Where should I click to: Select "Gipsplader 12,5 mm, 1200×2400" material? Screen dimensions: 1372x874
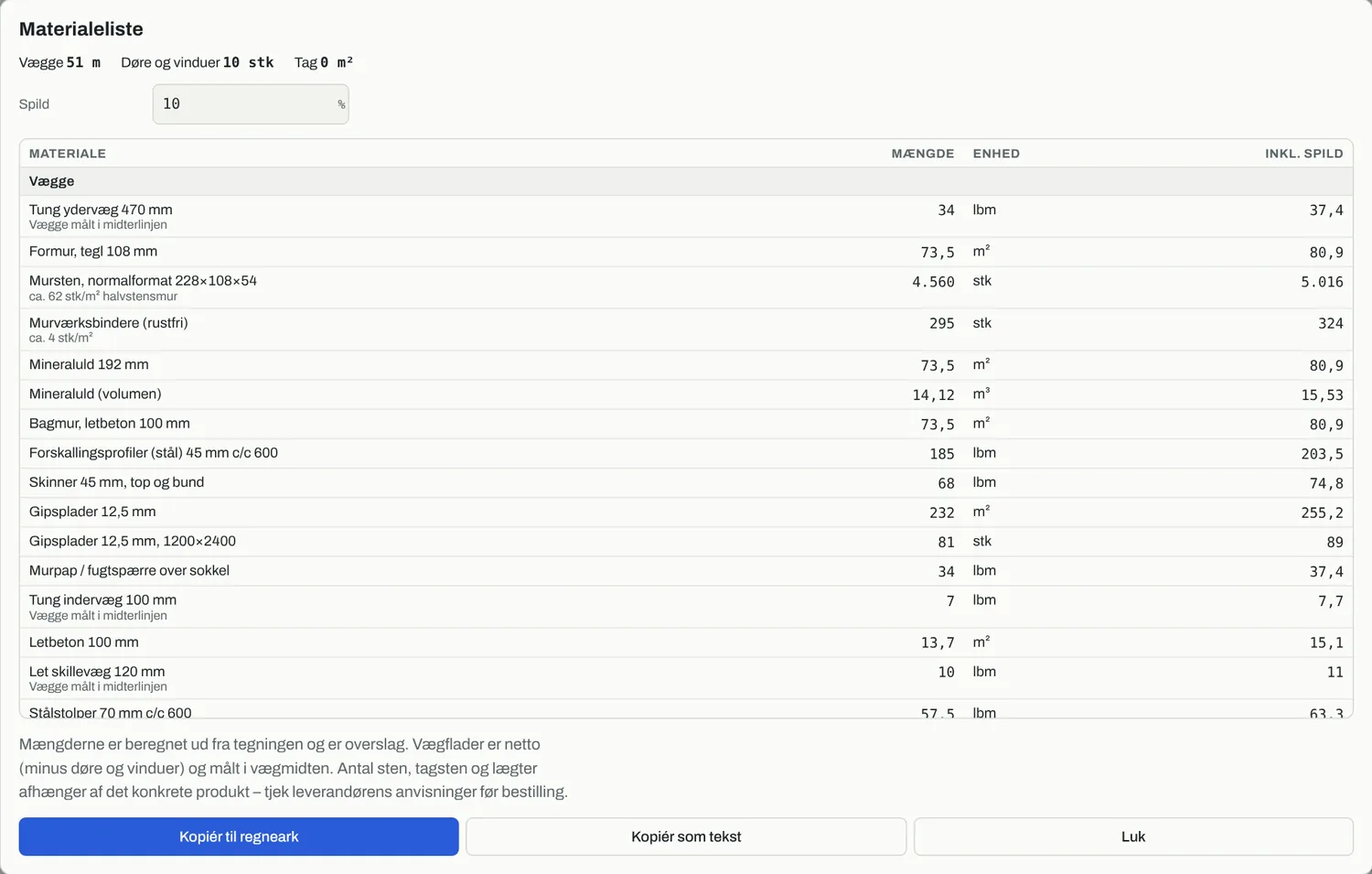click(133, 542)
